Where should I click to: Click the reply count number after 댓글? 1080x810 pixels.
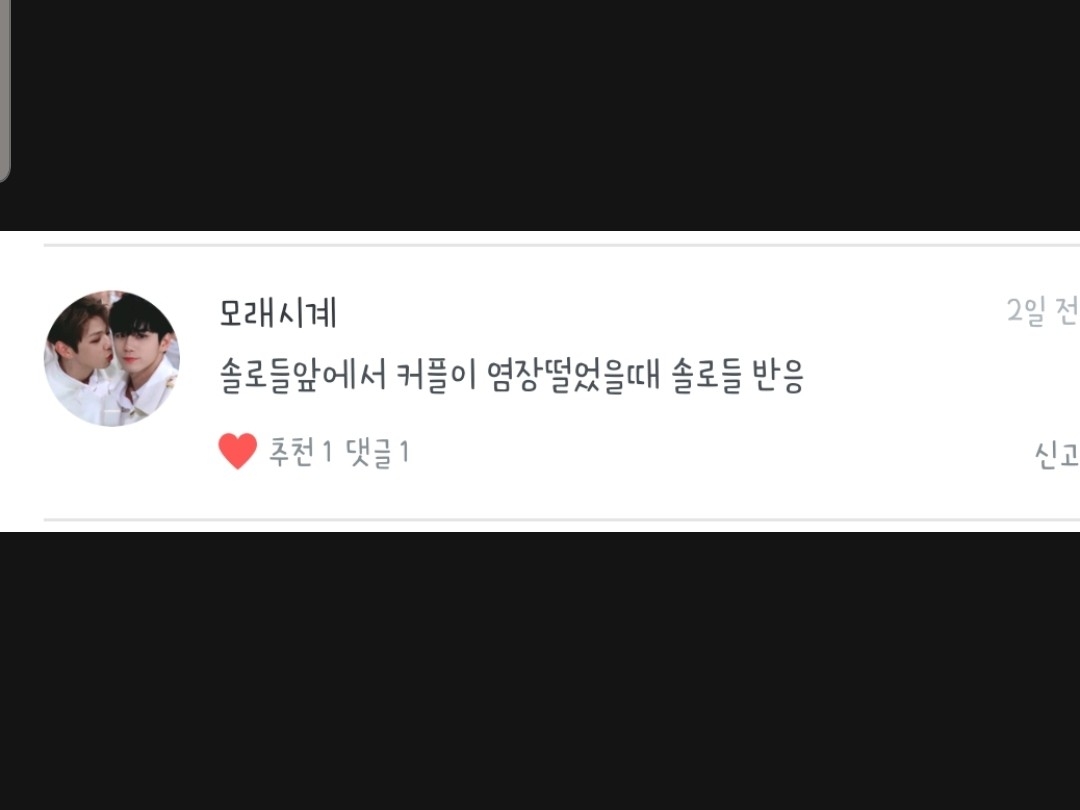(x=404, y=453)
